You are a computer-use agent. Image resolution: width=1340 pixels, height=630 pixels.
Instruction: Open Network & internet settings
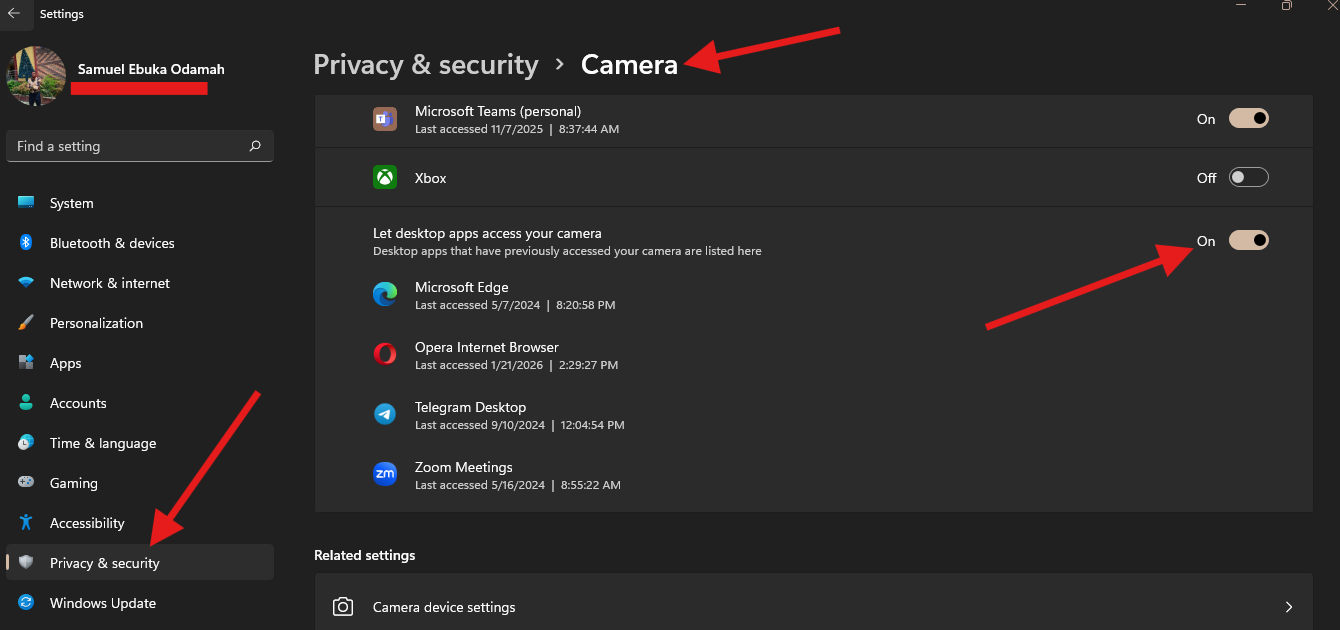point(110,283)
